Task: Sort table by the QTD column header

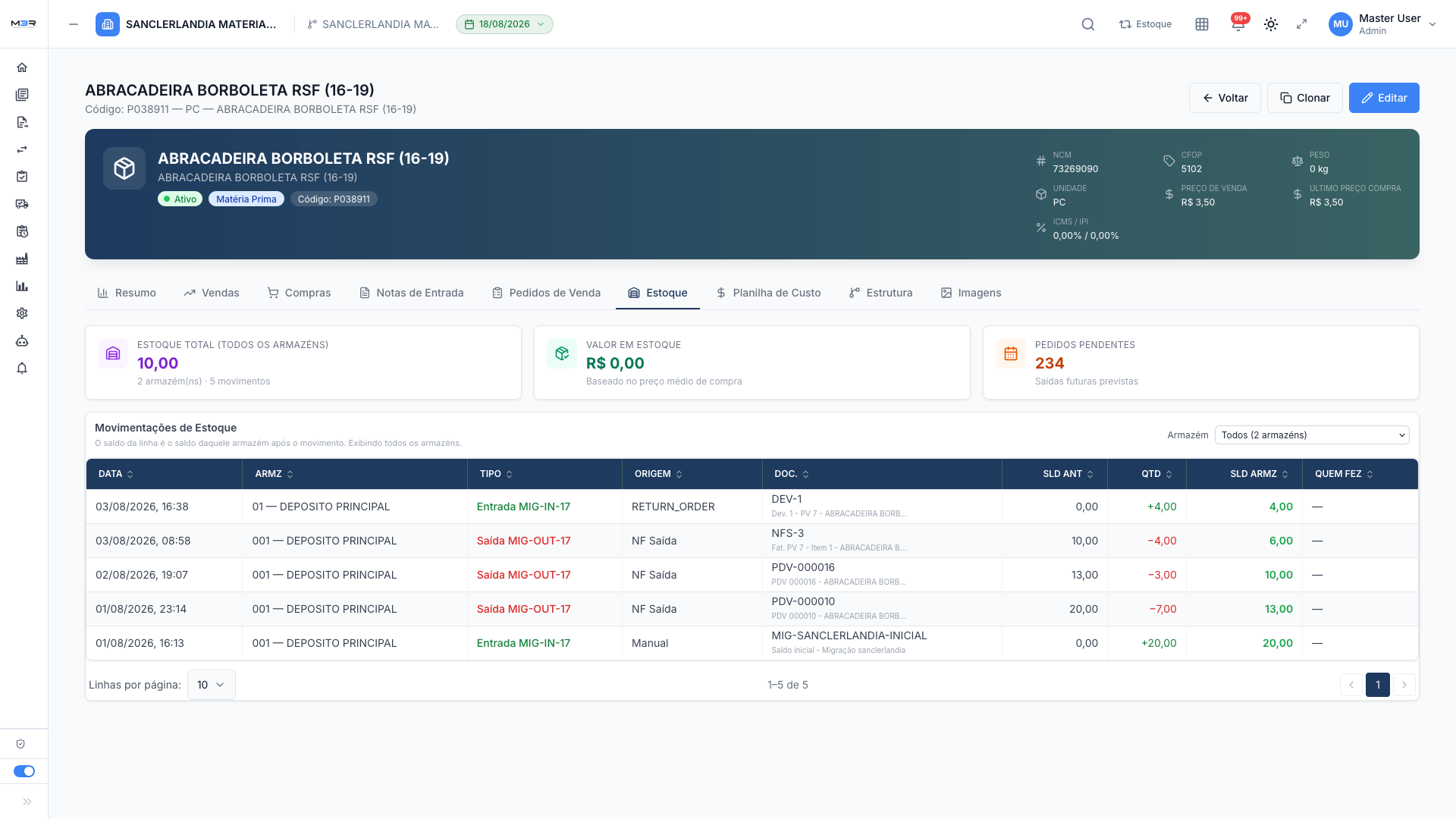Action: tap(1156, 474)
